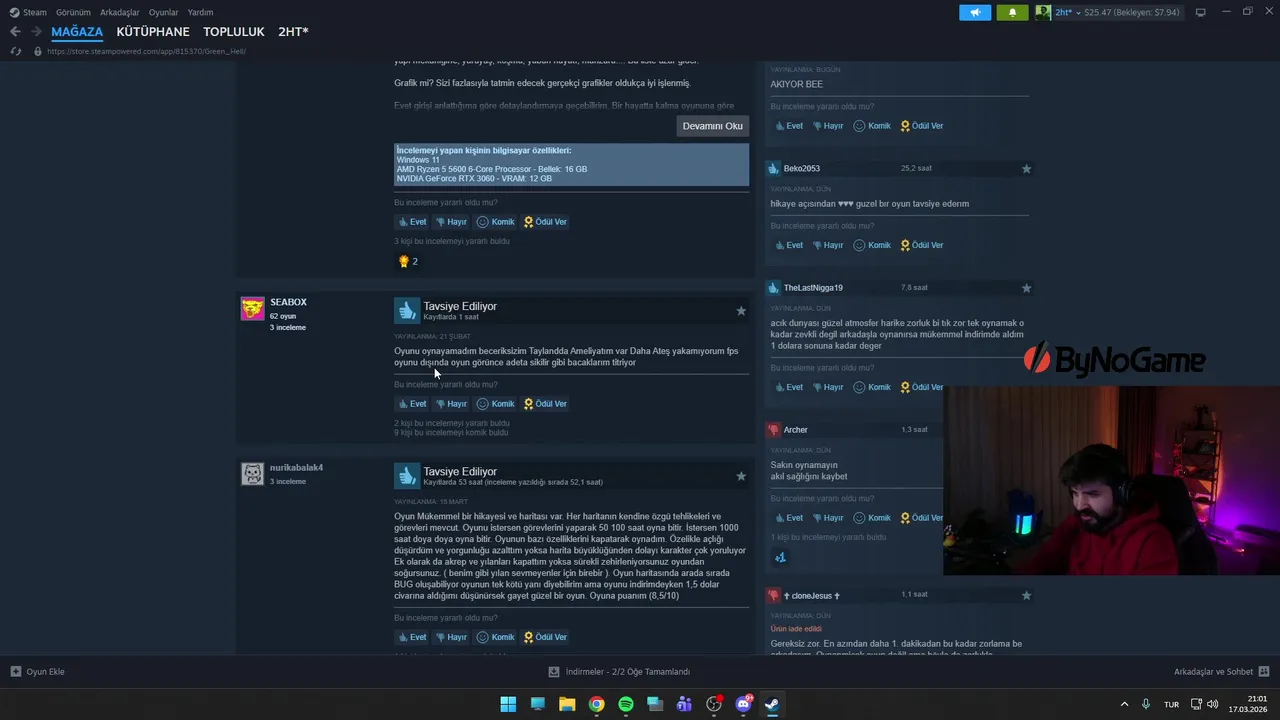Image resolution: width=1280 pixels, height=720 pixels.
Task: Open the Oyunlar menu
Action: 163,12
